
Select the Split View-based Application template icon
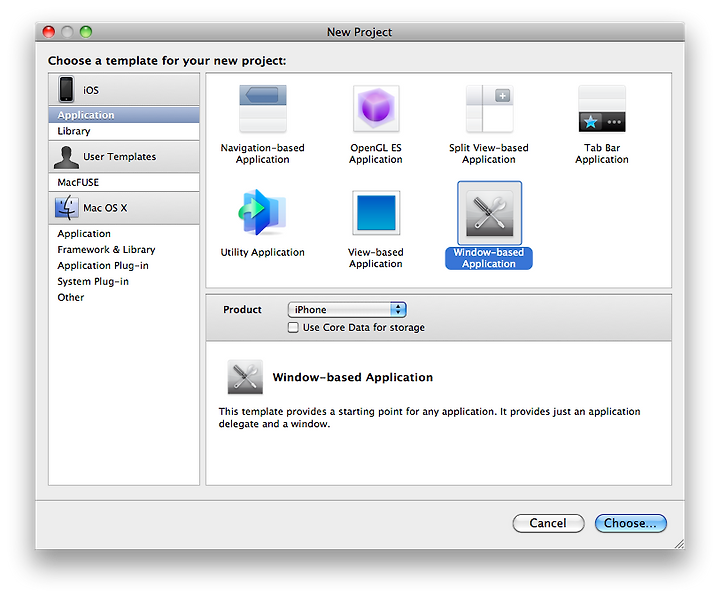point(489,109)
